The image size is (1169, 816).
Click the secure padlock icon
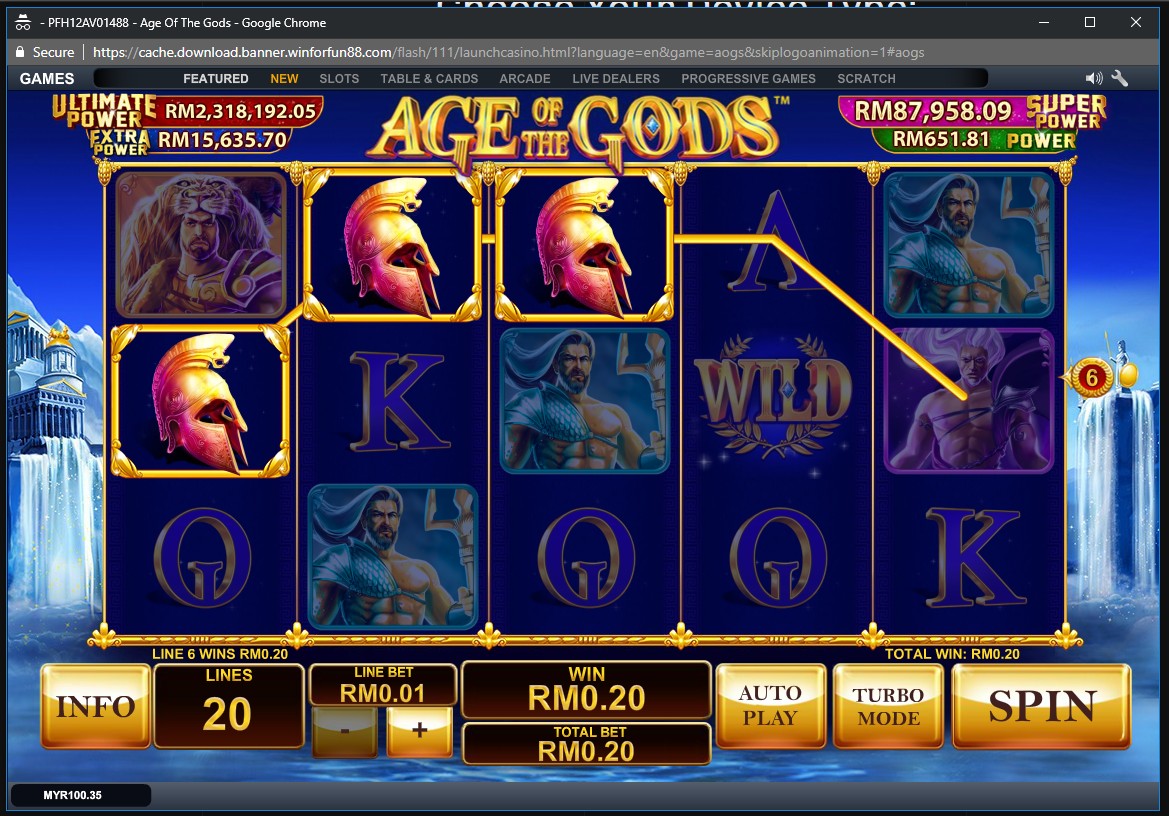point(20,52)
